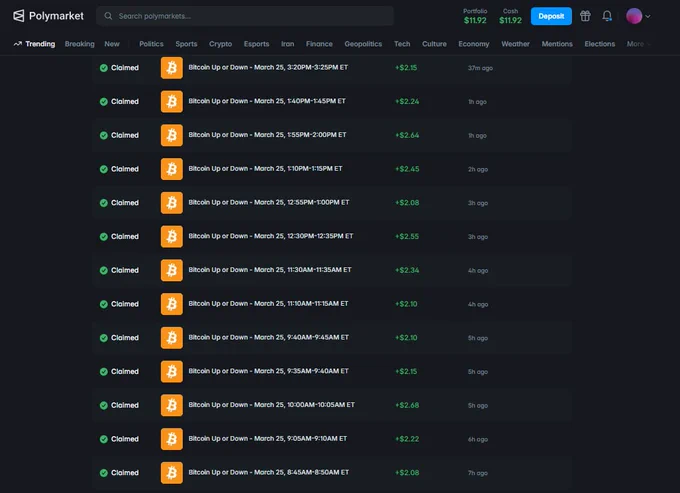Select the +$2.45 payout amount
The width and height of the screenshot is (680, 493).
tap(407, 169)
